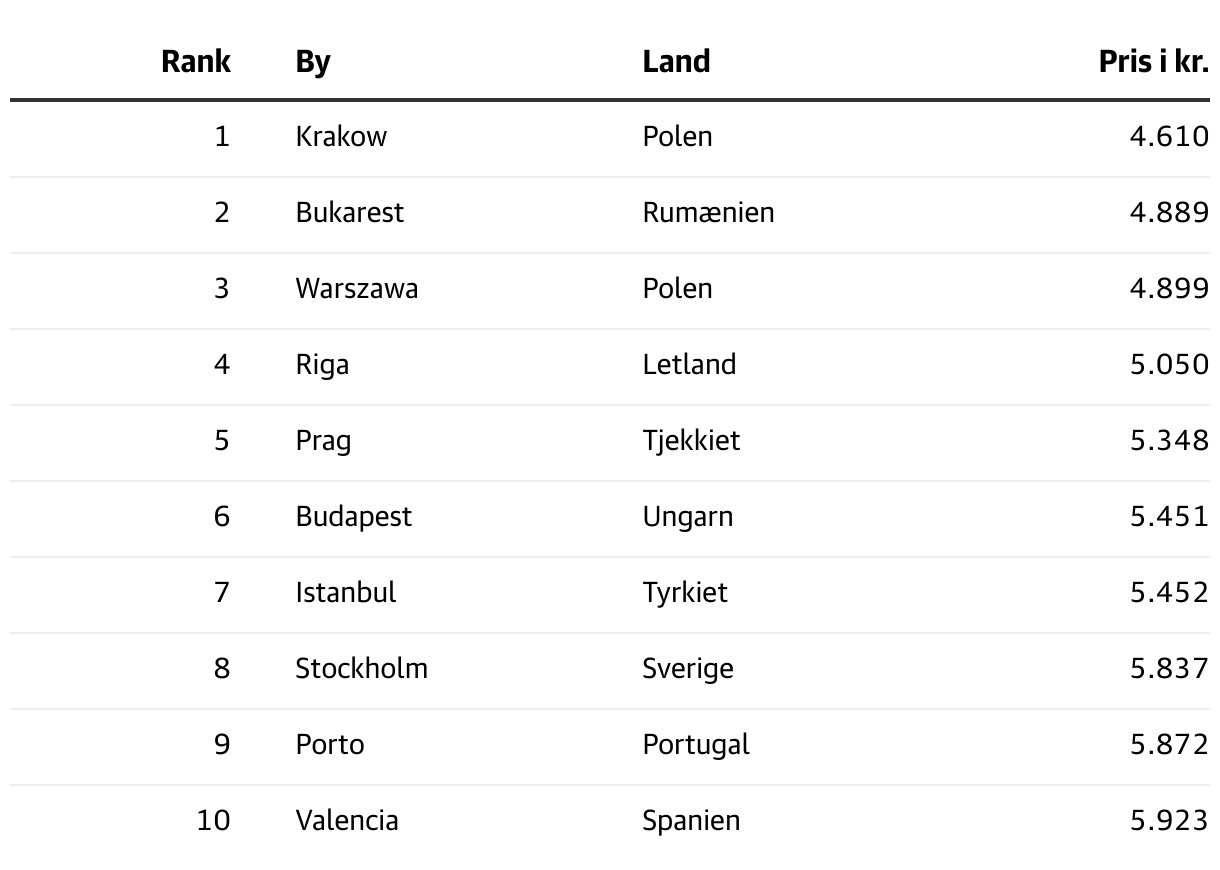Select the Portugal country cell
The width and height of the screenshot is (1220, 870).
pyautogui.click(x=696, y=744)
